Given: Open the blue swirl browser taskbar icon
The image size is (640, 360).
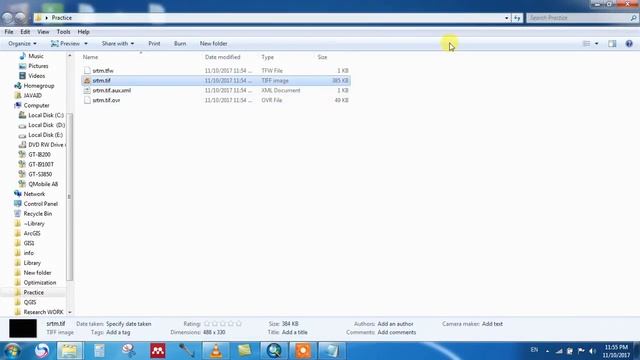Looking at the screenshot, I should click(41, 351).
